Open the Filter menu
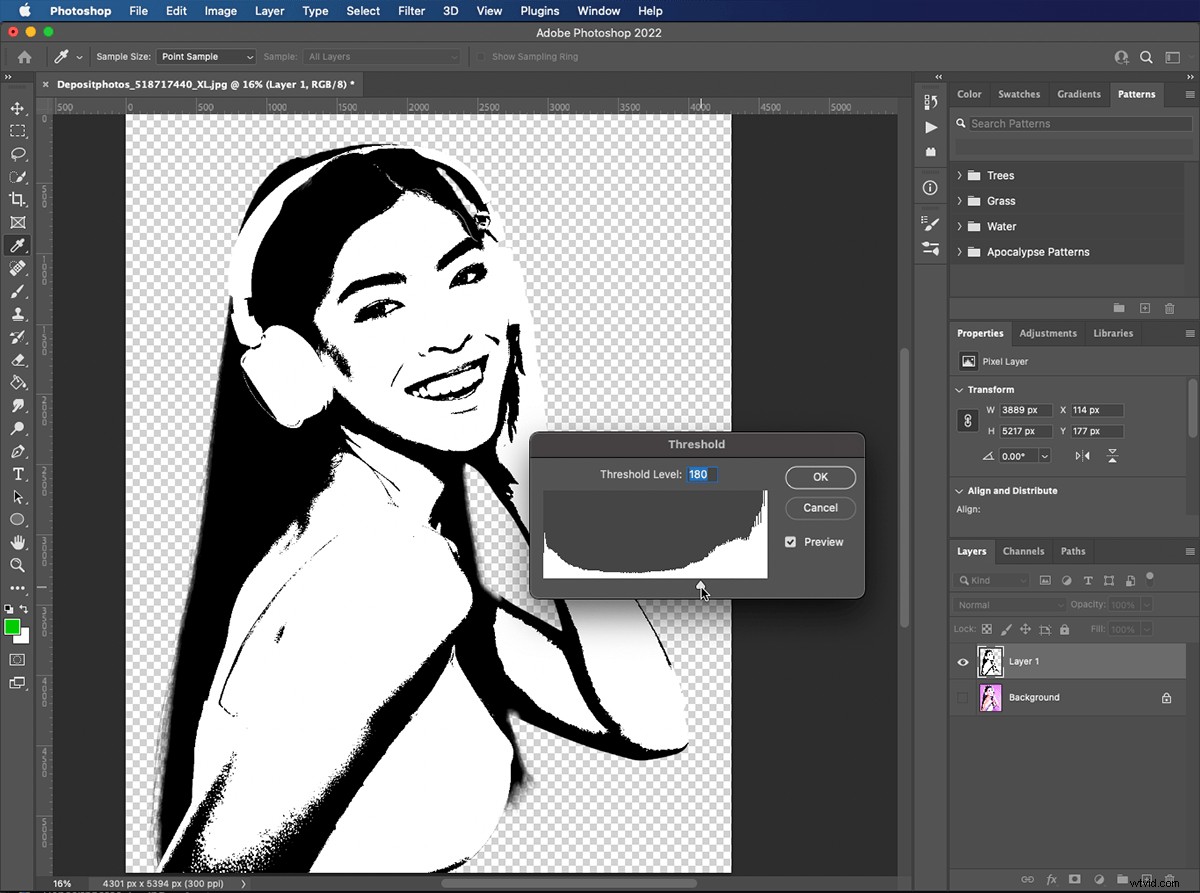Image resolution: width=1200 pixels, height=893 pixels. click(411, 11)
